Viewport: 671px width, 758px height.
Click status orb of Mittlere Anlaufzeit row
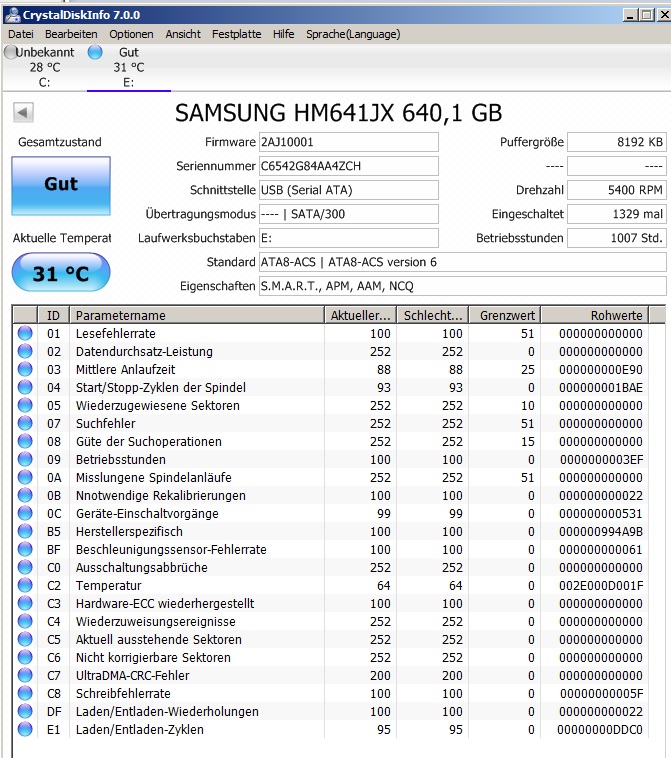coord(25,369)
